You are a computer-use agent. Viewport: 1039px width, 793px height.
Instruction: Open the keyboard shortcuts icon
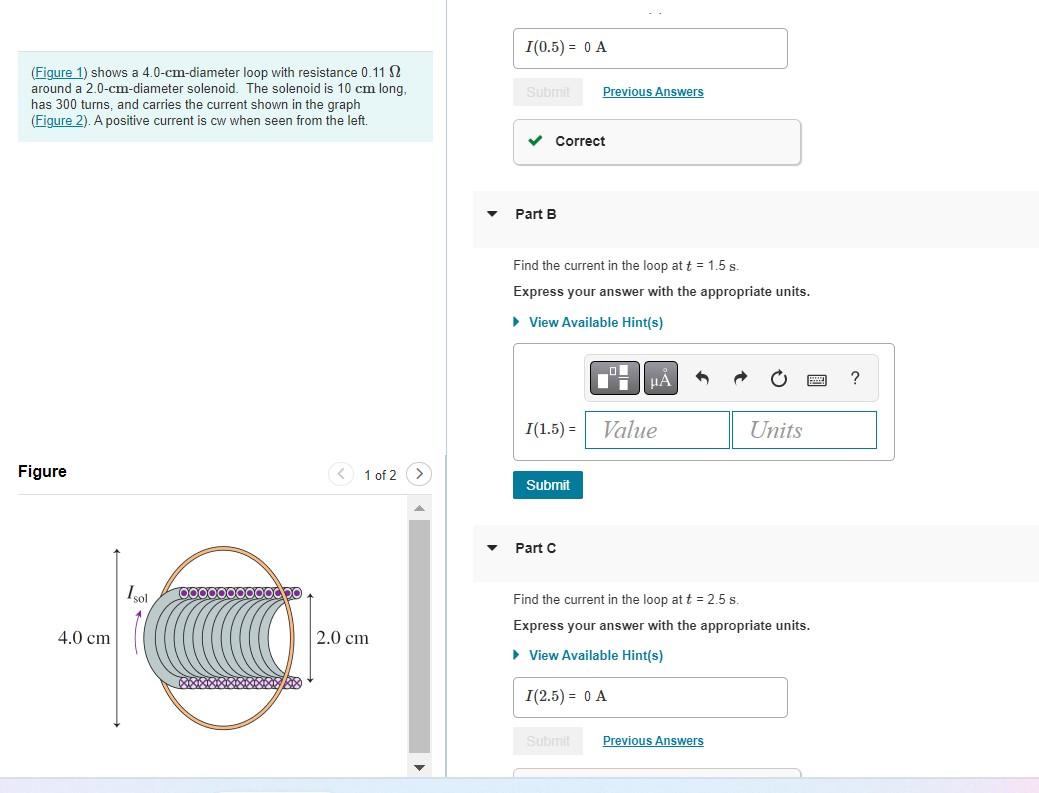click(x=816, y=379)
